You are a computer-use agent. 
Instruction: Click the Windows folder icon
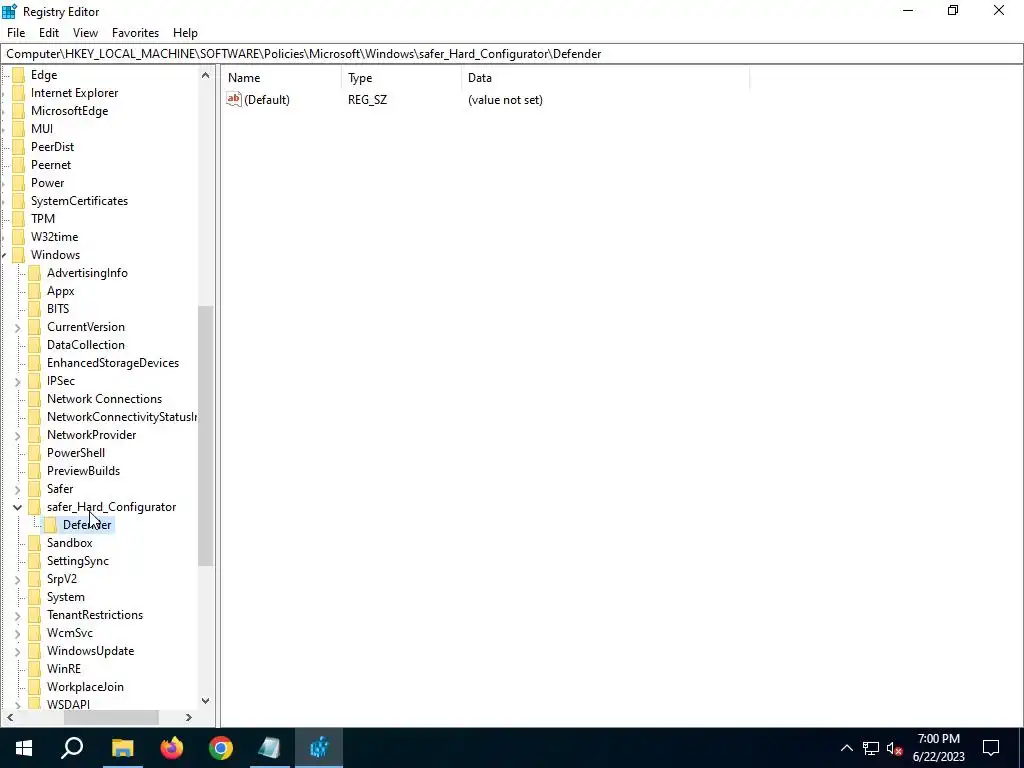[18, 255]
